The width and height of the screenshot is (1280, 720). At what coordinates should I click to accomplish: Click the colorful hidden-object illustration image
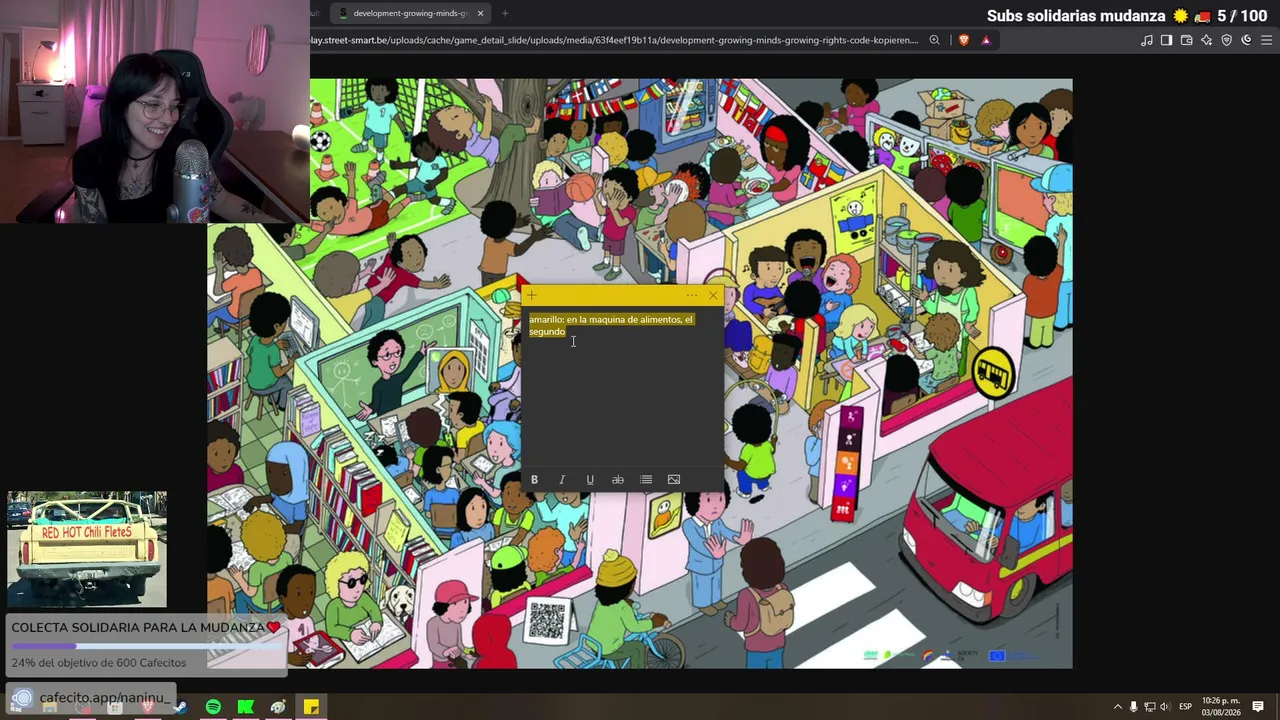pyautogui.click(x=640, y=373)
